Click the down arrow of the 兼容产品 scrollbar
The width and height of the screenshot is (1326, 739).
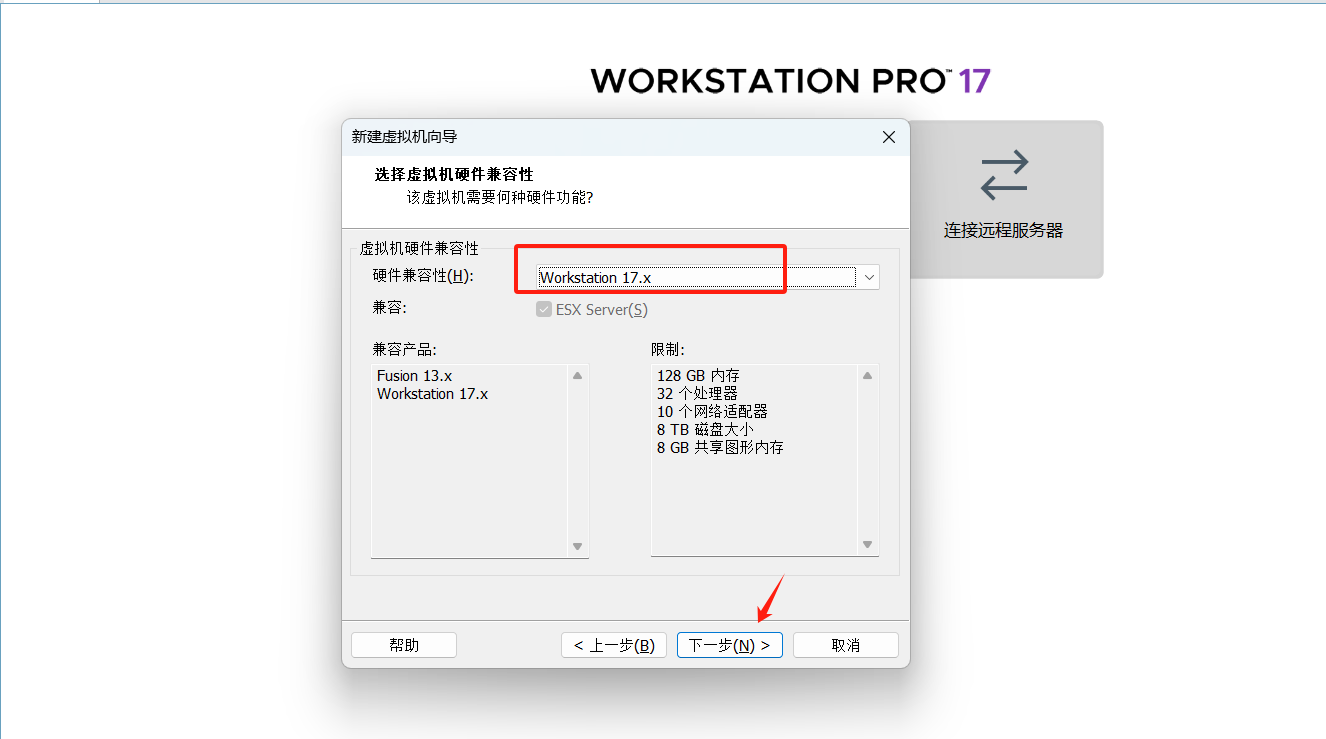(577, 546)
